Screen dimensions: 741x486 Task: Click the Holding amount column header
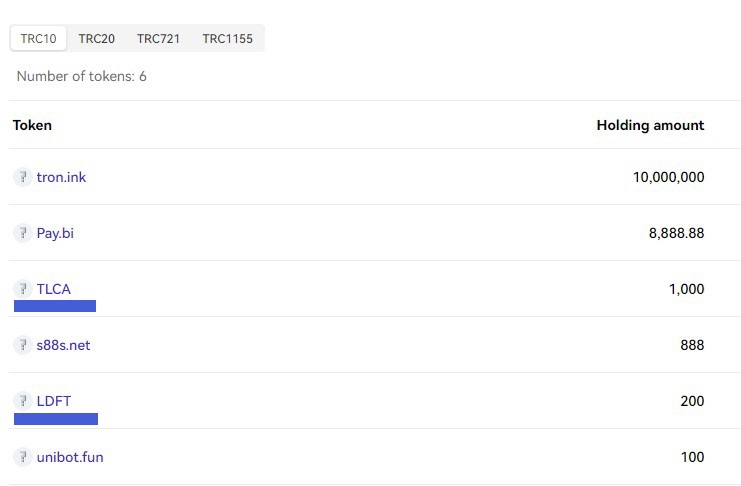(650, 125)
